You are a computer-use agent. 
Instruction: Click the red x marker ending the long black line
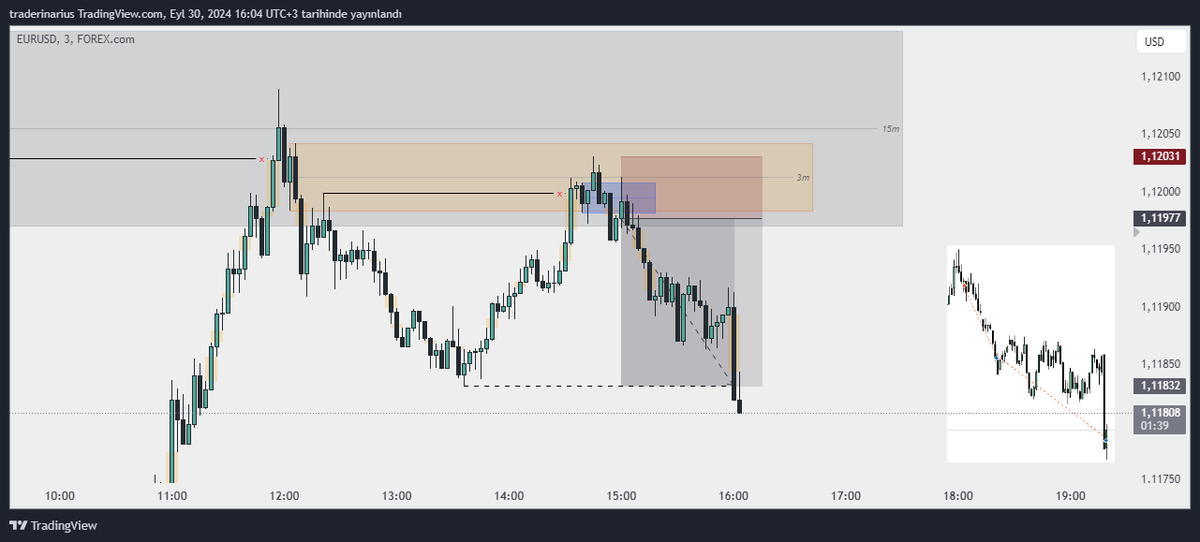(x=262, y=159)
